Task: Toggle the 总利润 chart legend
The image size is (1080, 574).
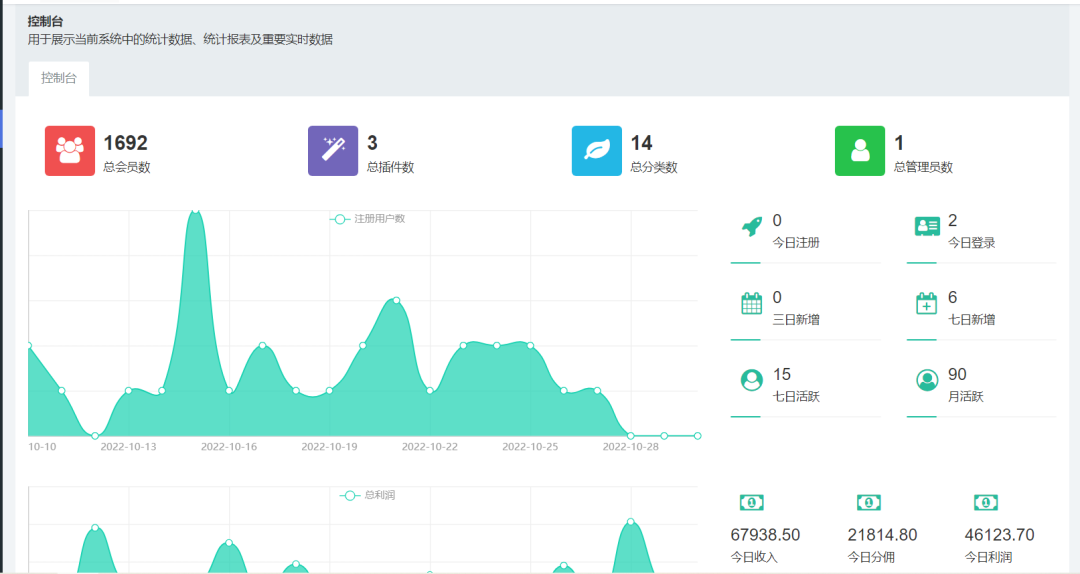Action: pyautogui.click(x=368, y=495)
